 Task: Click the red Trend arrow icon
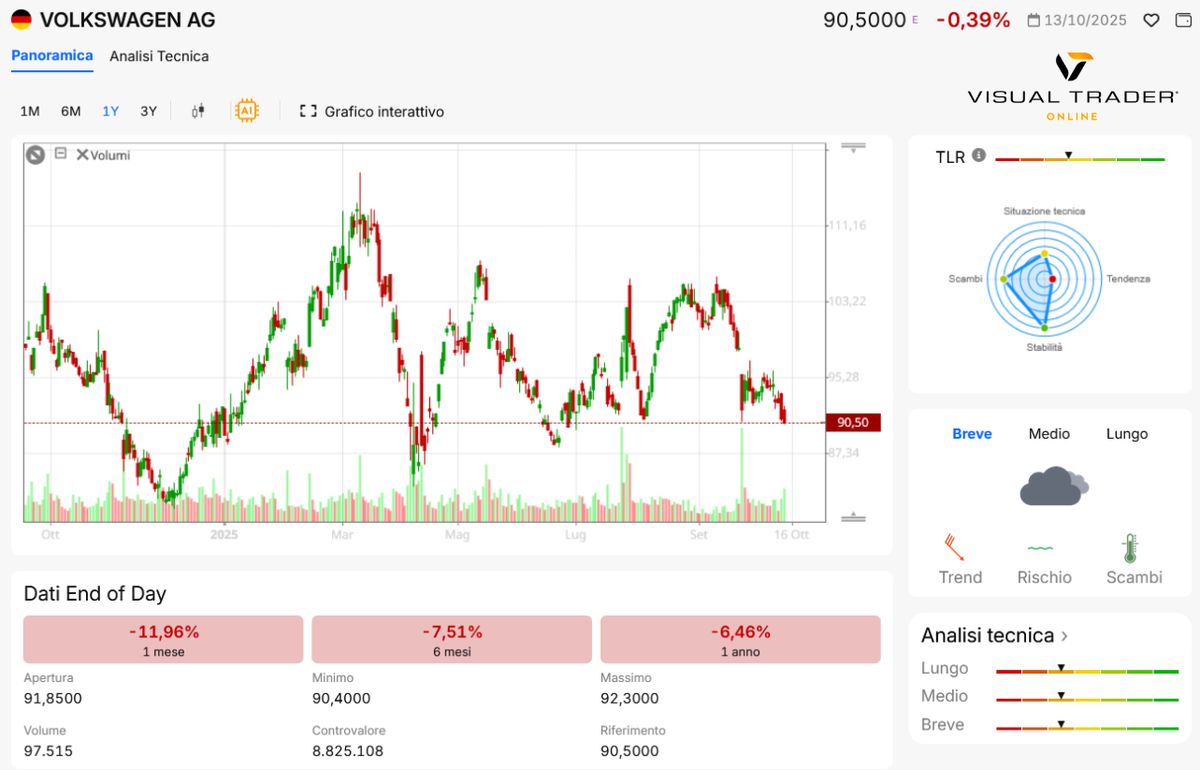click(x=954, y=547)
